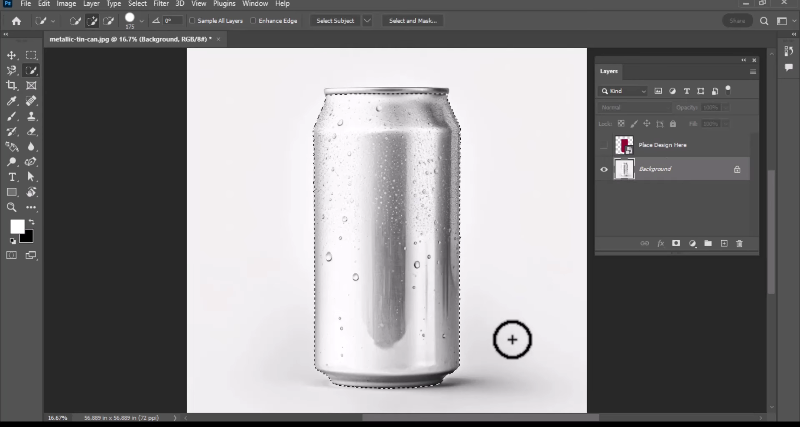Expand the Select Subject dropdown arrow
Viewport: 800px width, 427px height.
pos(367,20)
